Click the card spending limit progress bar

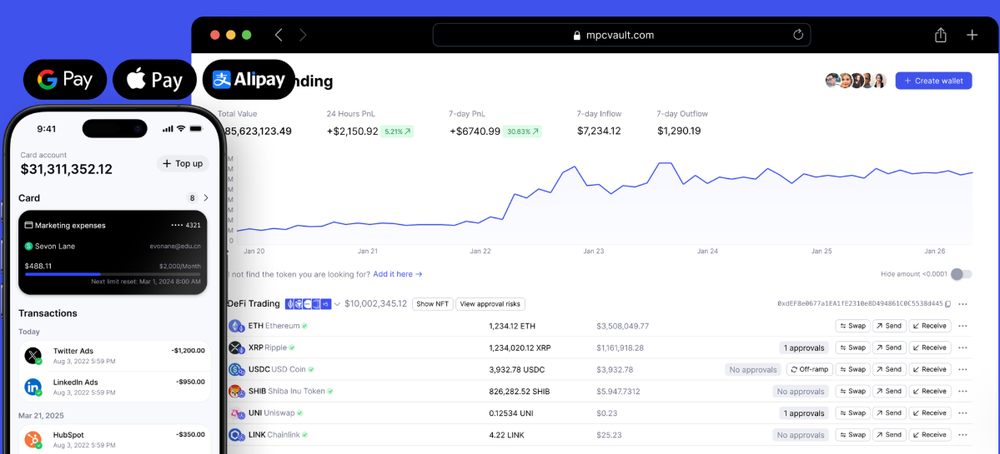[112, 274]
